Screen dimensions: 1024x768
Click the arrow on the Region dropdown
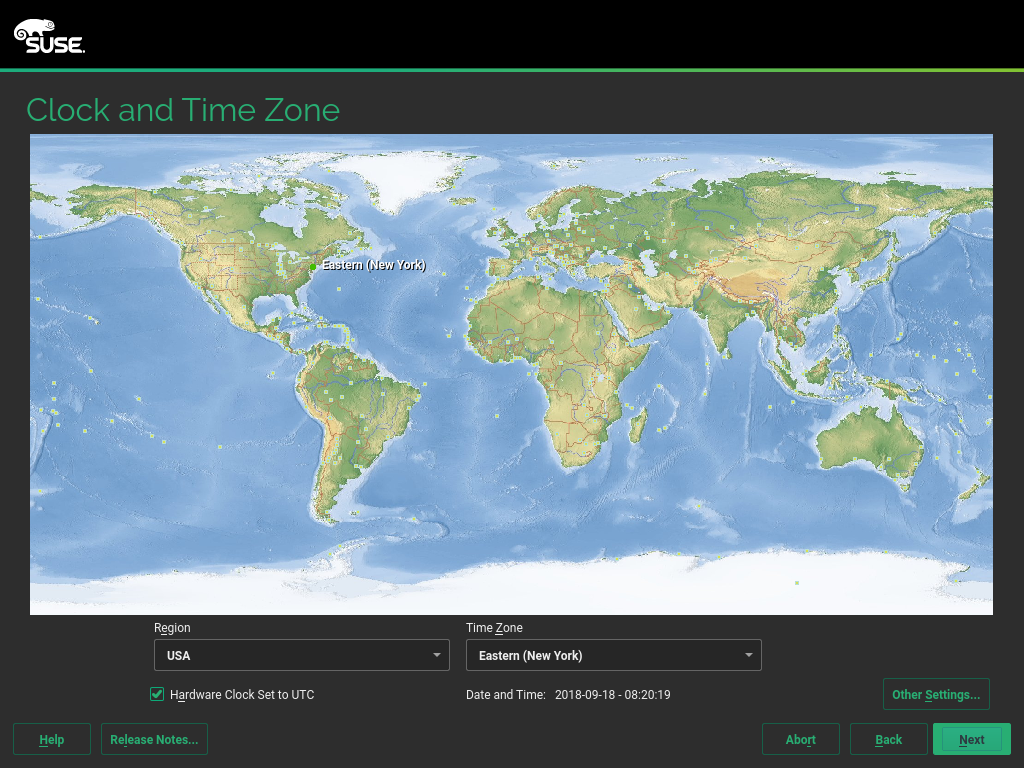436,655
